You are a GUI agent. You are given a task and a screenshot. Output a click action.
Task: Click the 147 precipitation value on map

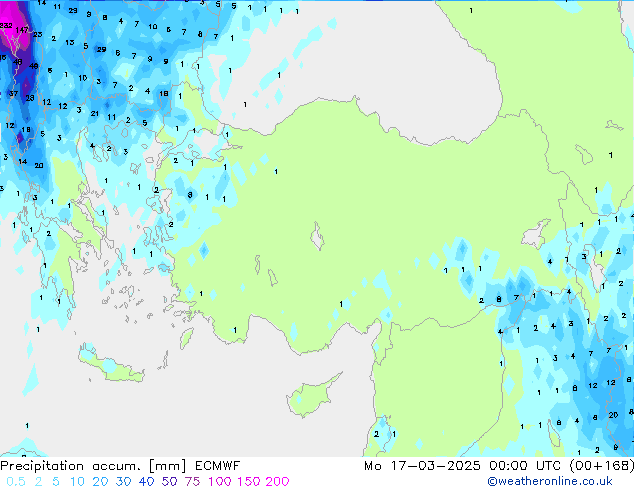pos(22,30)
